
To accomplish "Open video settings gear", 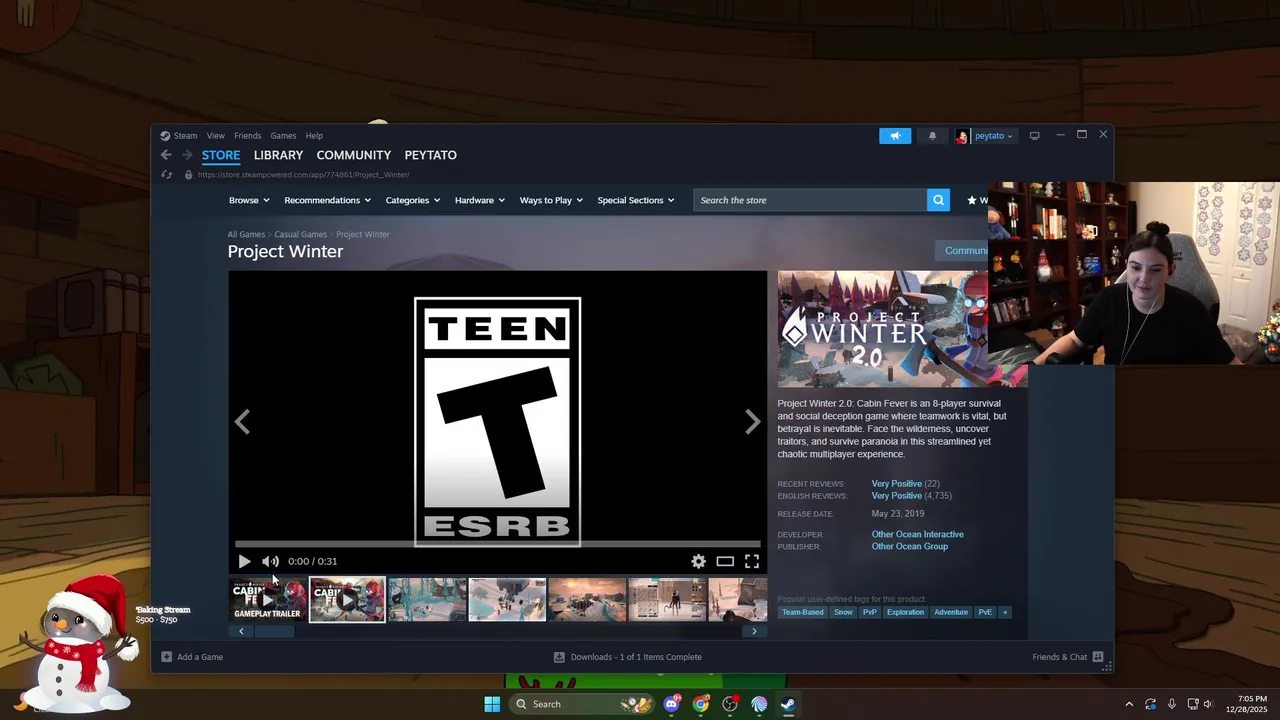I will coord(698,562).
